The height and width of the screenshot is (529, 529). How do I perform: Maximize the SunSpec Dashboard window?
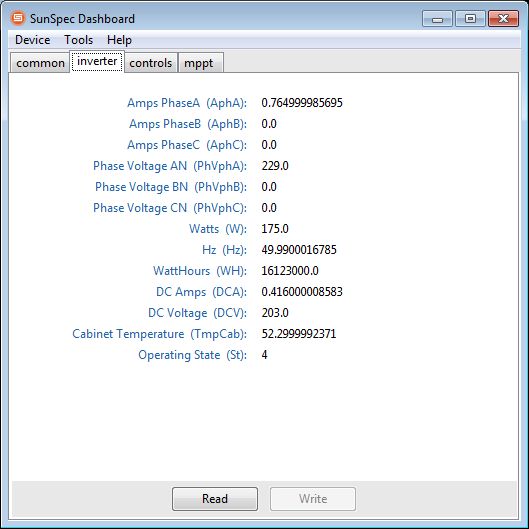[x=470, y=19]
